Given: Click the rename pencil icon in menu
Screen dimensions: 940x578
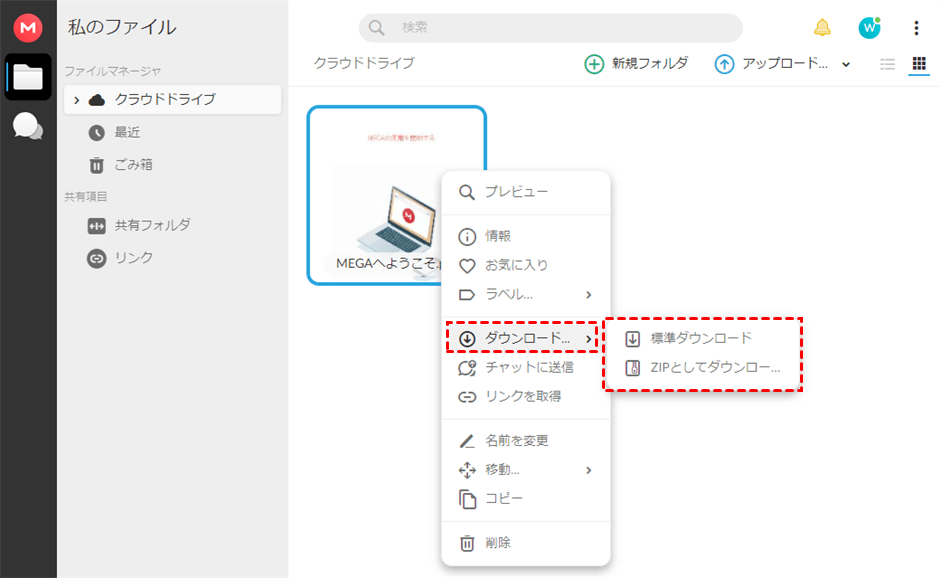Looking at the screenshot, I should (466, 441).
